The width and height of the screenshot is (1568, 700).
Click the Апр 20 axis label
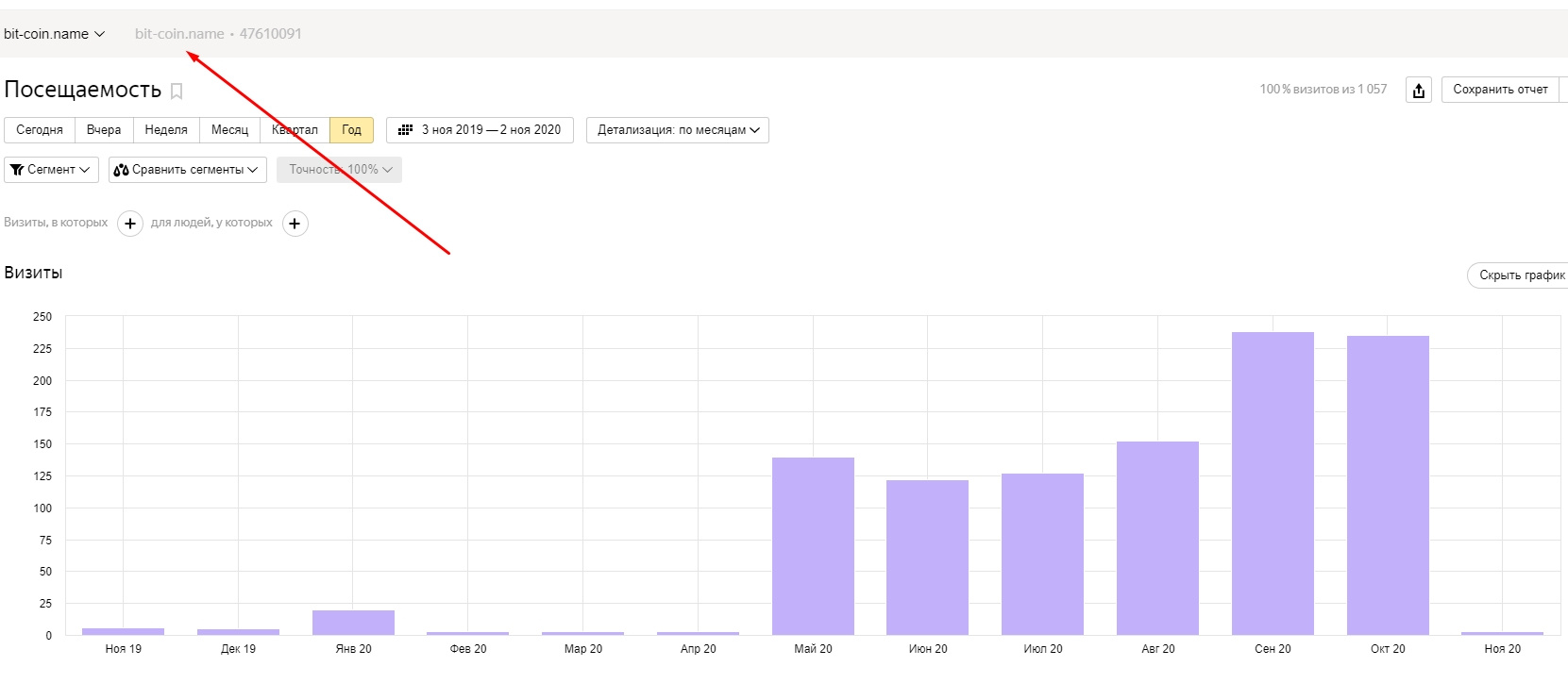(699, 649)
